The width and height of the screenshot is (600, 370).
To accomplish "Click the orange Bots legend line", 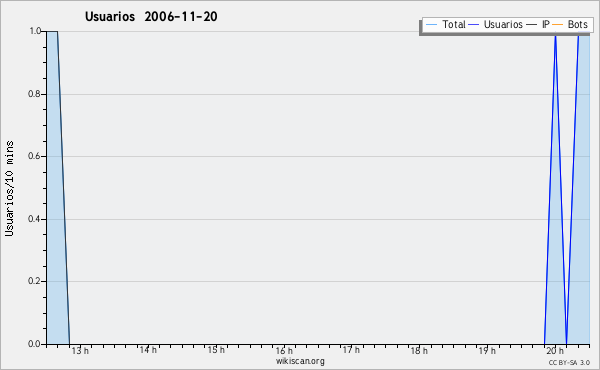I will click(x=558, y=25).
